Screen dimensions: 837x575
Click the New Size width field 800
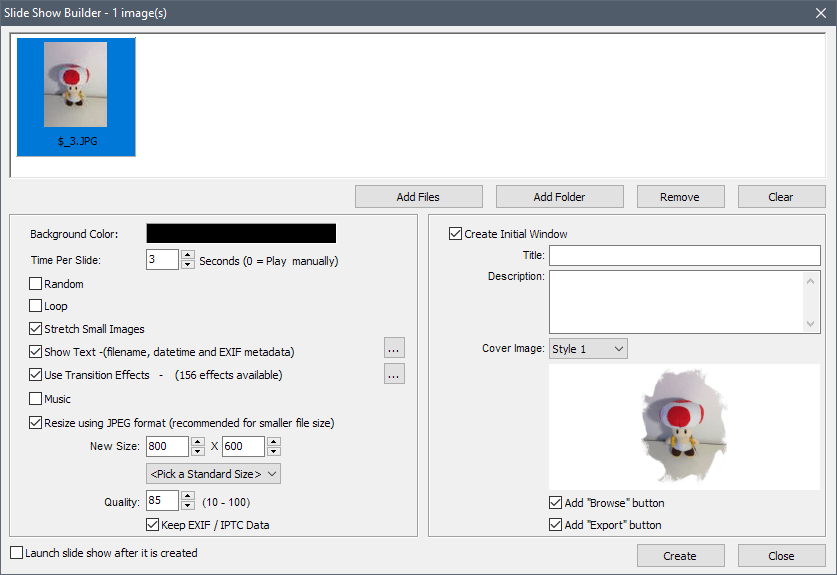tap(168, 446)
